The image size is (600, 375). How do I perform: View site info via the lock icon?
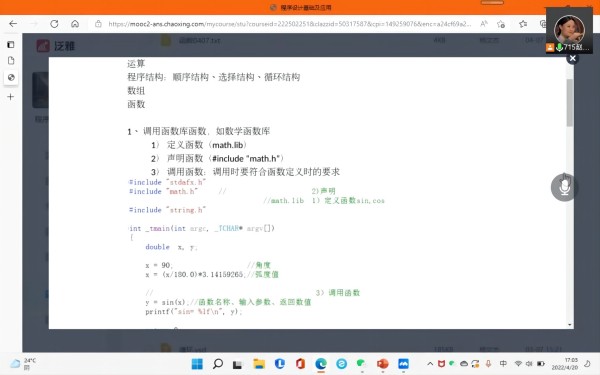pos(98,24)
